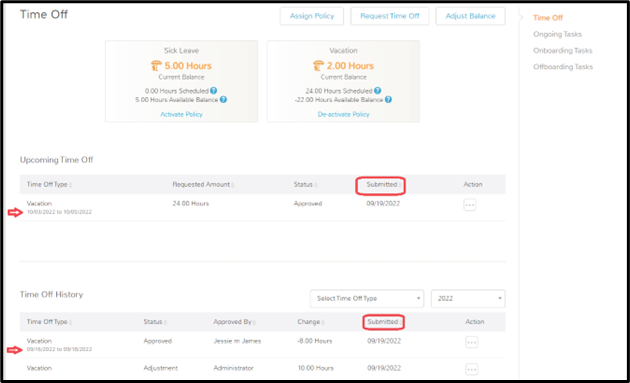Open Ongoing Tasks in the side menu
The height and width of the screenshot is (383, 630).
[x=557, y=34]
